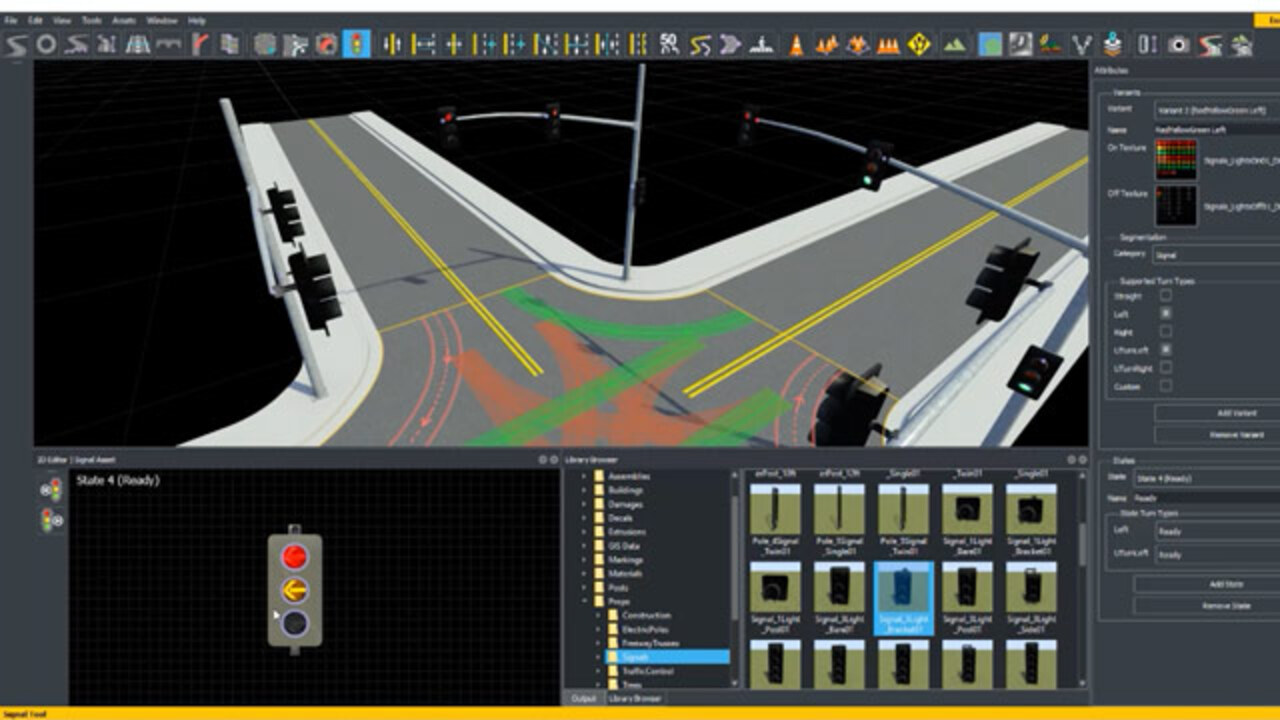Click the Remove State button
Screen dimensions: 1280x720
1205,606
